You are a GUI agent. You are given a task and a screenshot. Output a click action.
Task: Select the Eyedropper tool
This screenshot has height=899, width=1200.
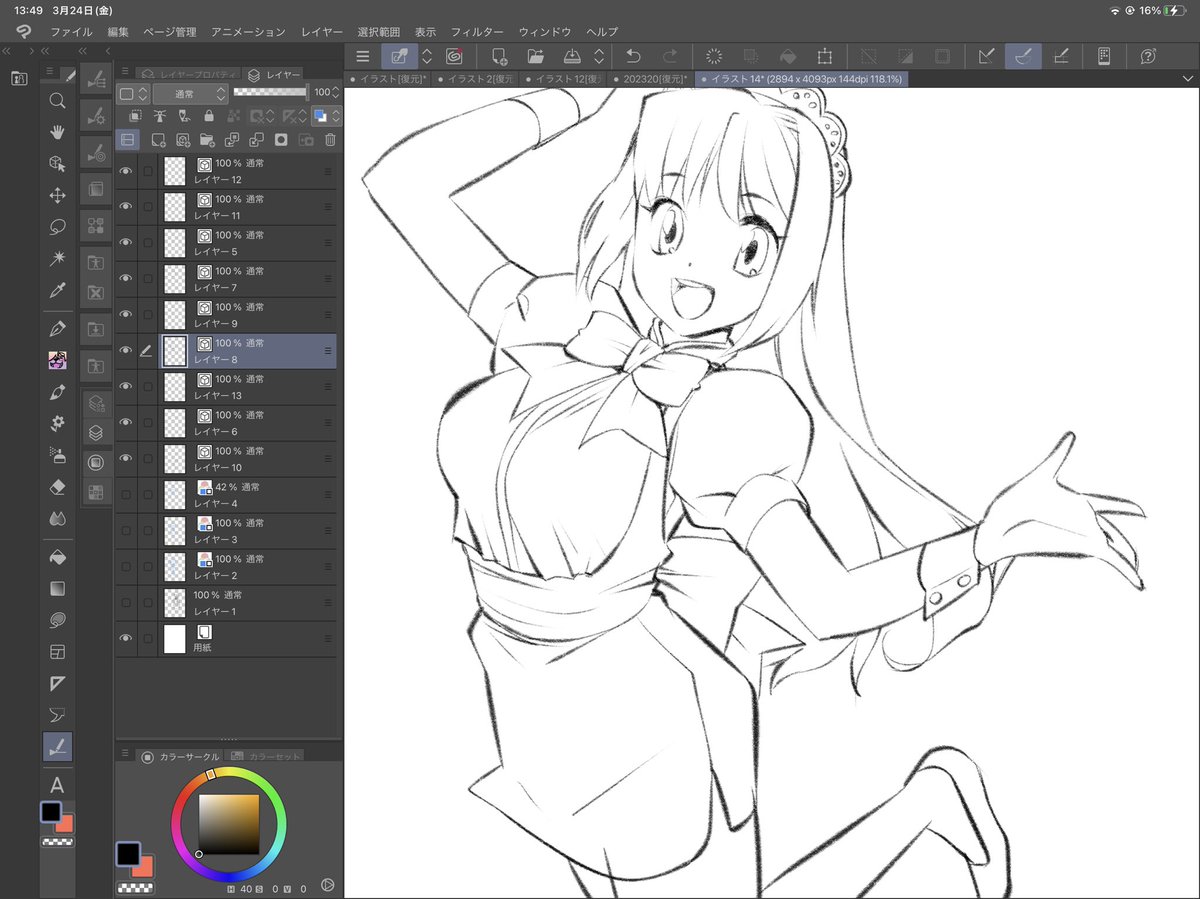(57, 291)
